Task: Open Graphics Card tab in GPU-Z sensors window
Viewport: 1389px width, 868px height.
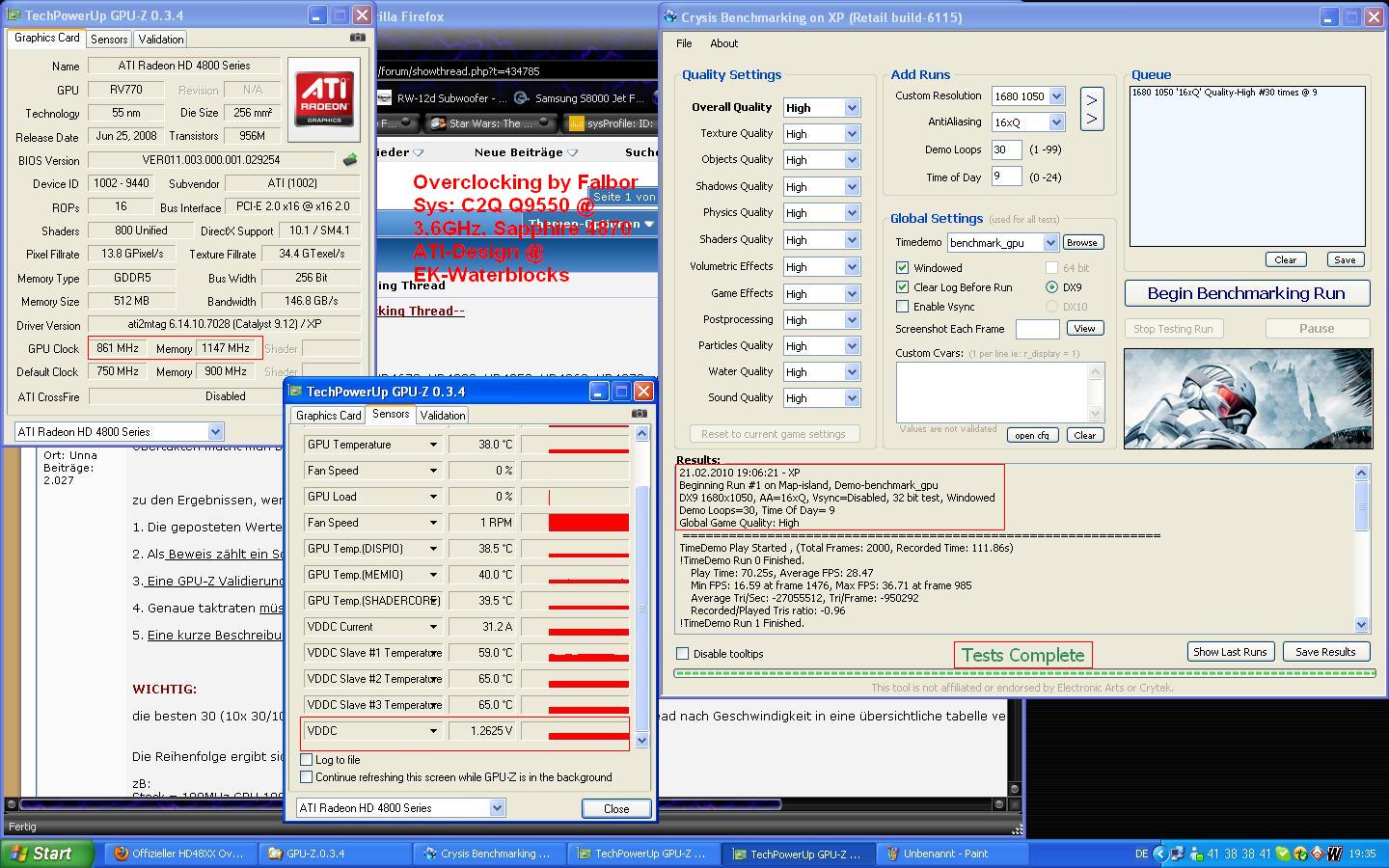Action: pos(329,416)
